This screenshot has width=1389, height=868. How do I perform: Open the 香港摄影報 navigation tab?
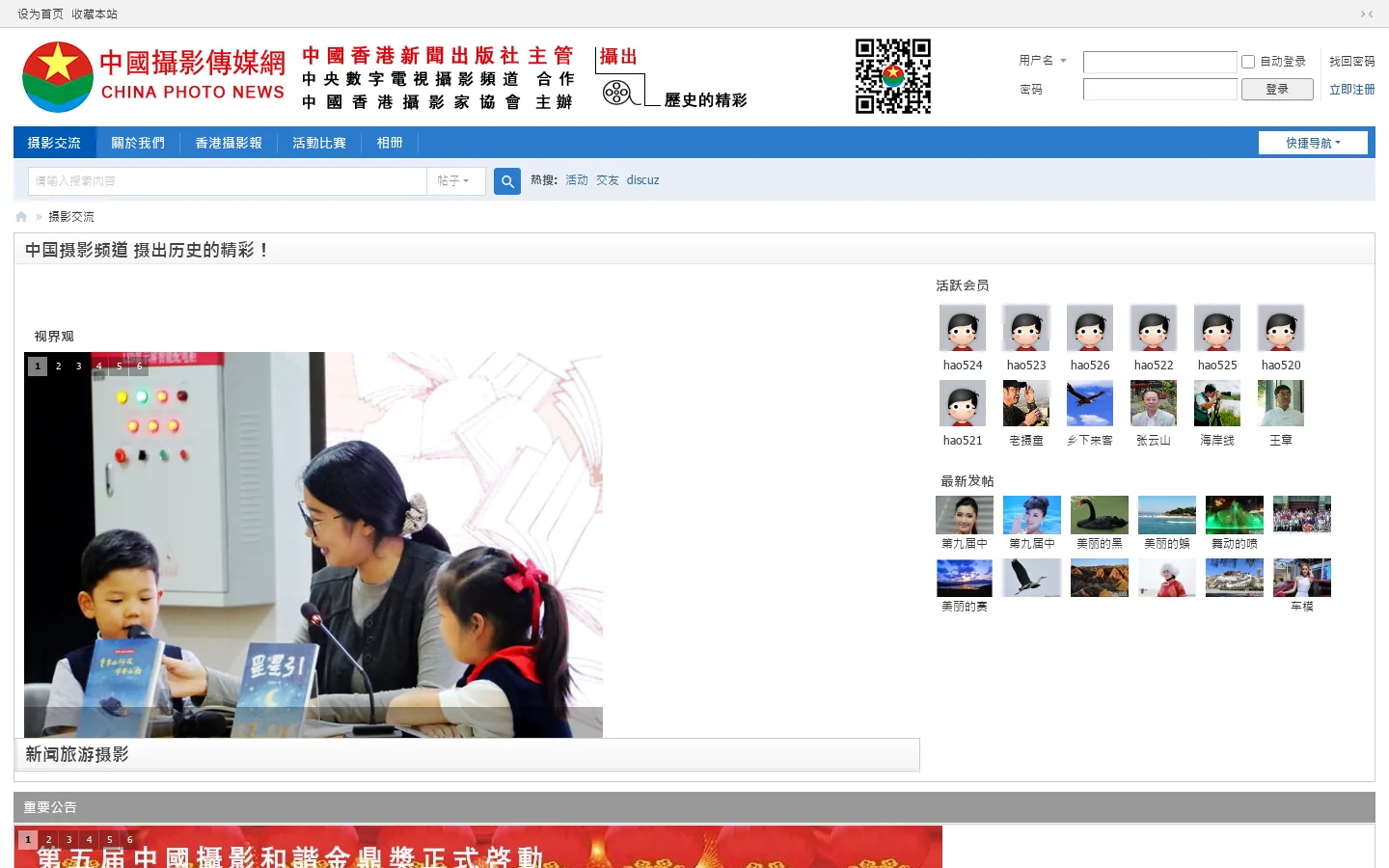(229, 143)
